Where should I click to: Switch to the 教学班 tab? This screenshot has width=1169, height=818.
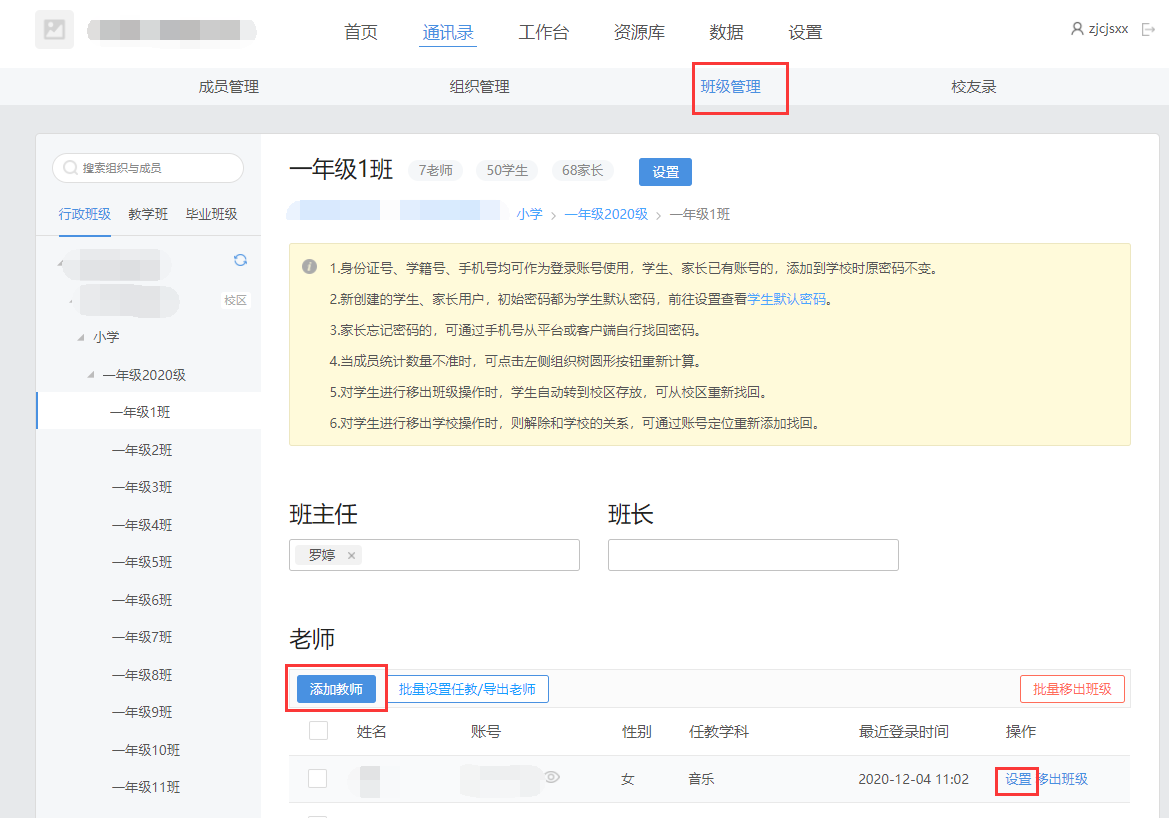148,214
